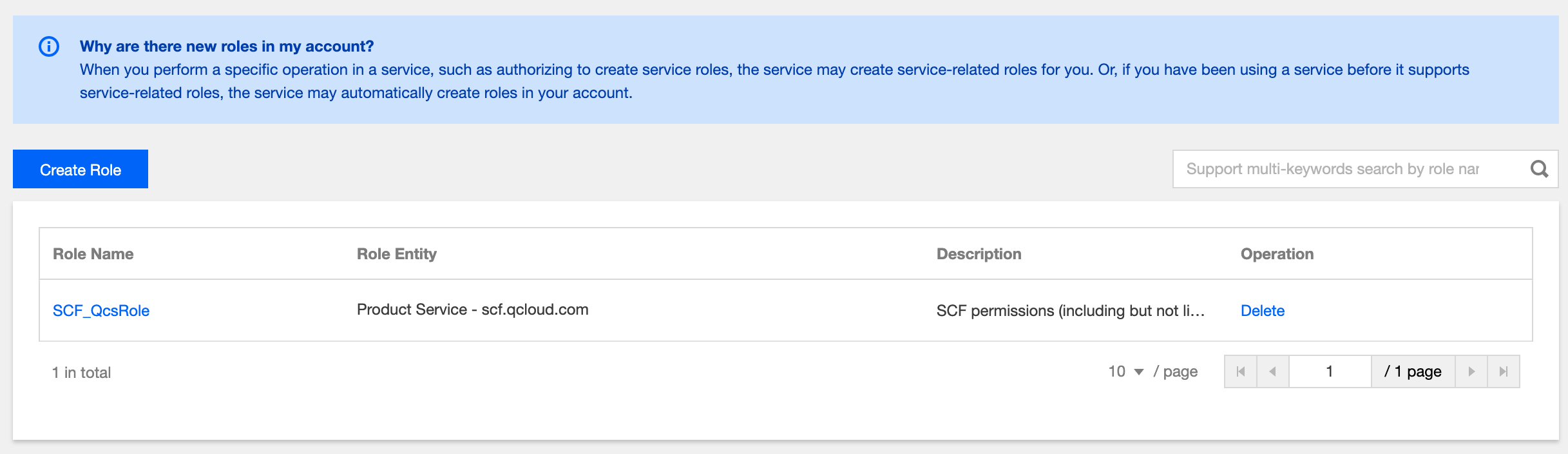Click the Operation column header
Image resolution: width=1568 pixels, height=454 pixels.
point(1277,254)
